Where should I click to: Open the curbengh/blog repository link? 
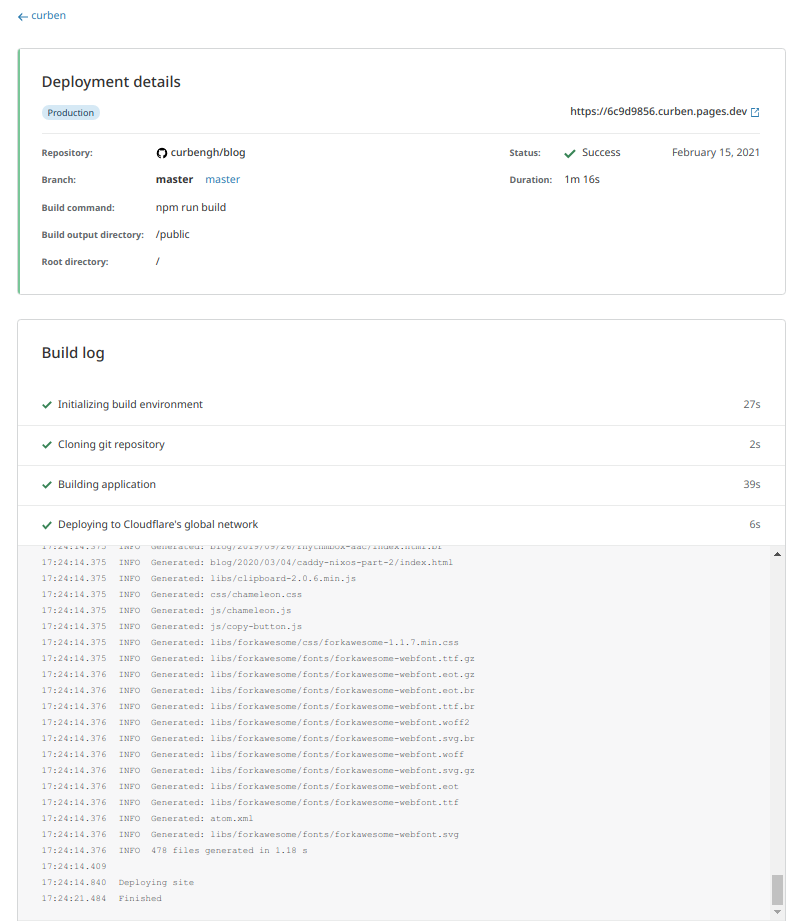coord(208,153)
